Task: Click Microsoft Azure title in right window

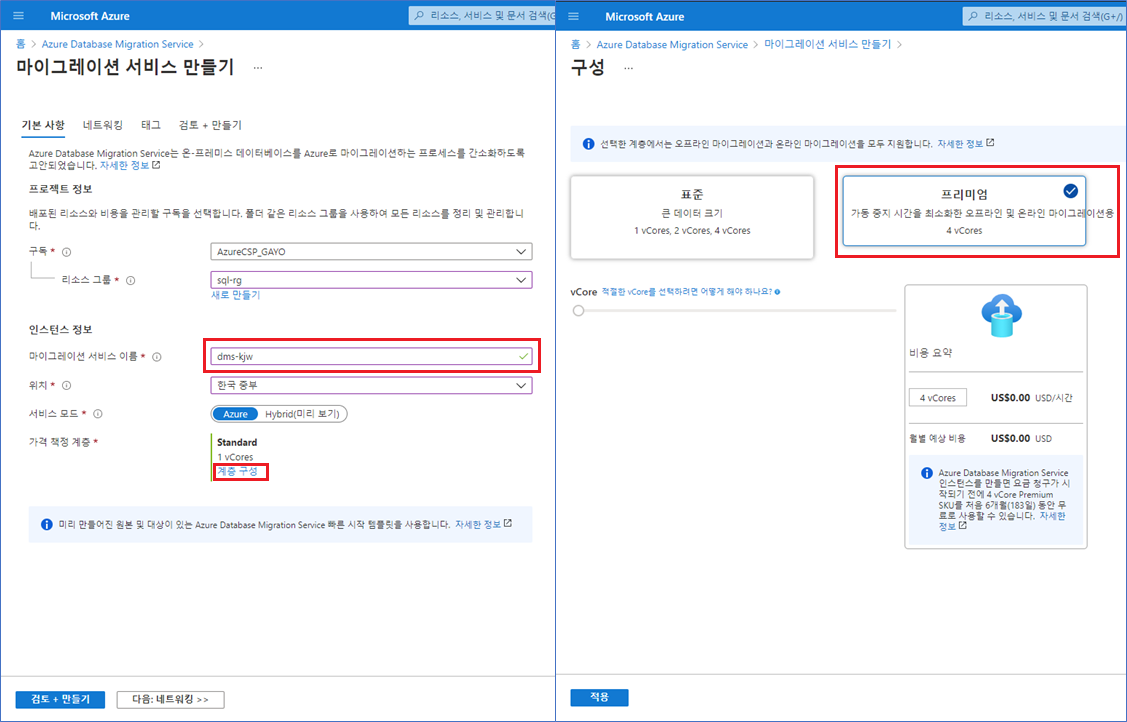Action: pyautogui.click(x=645, y=17)
